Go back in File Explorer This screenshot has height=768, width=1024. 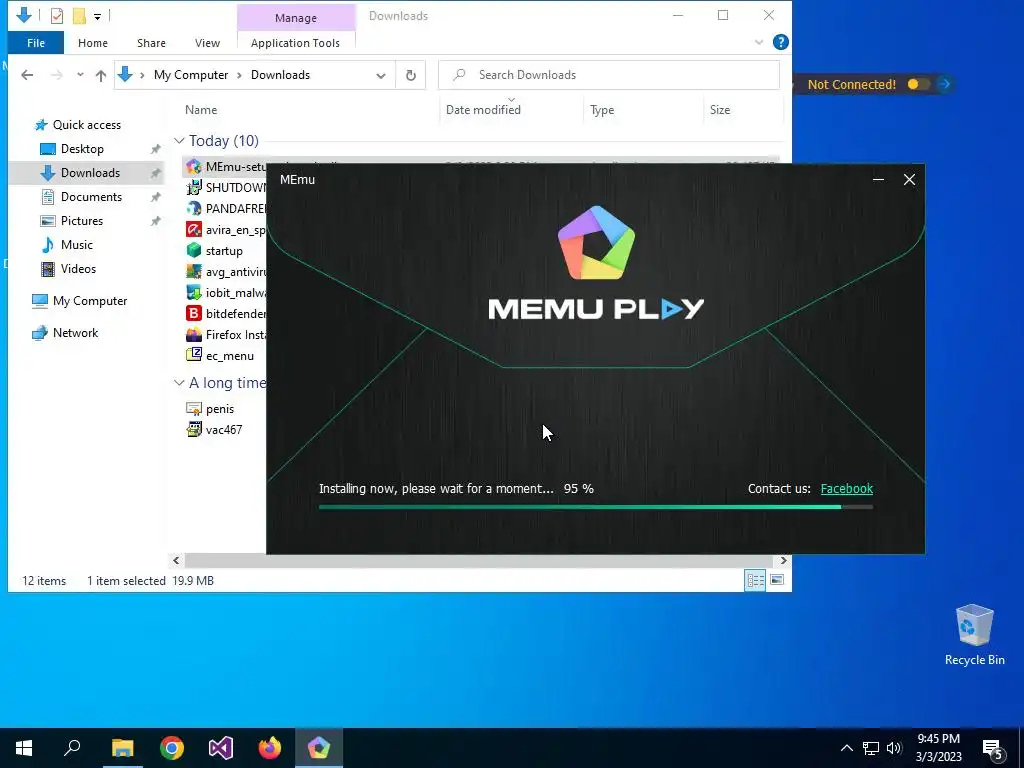[x=27, y=75]
